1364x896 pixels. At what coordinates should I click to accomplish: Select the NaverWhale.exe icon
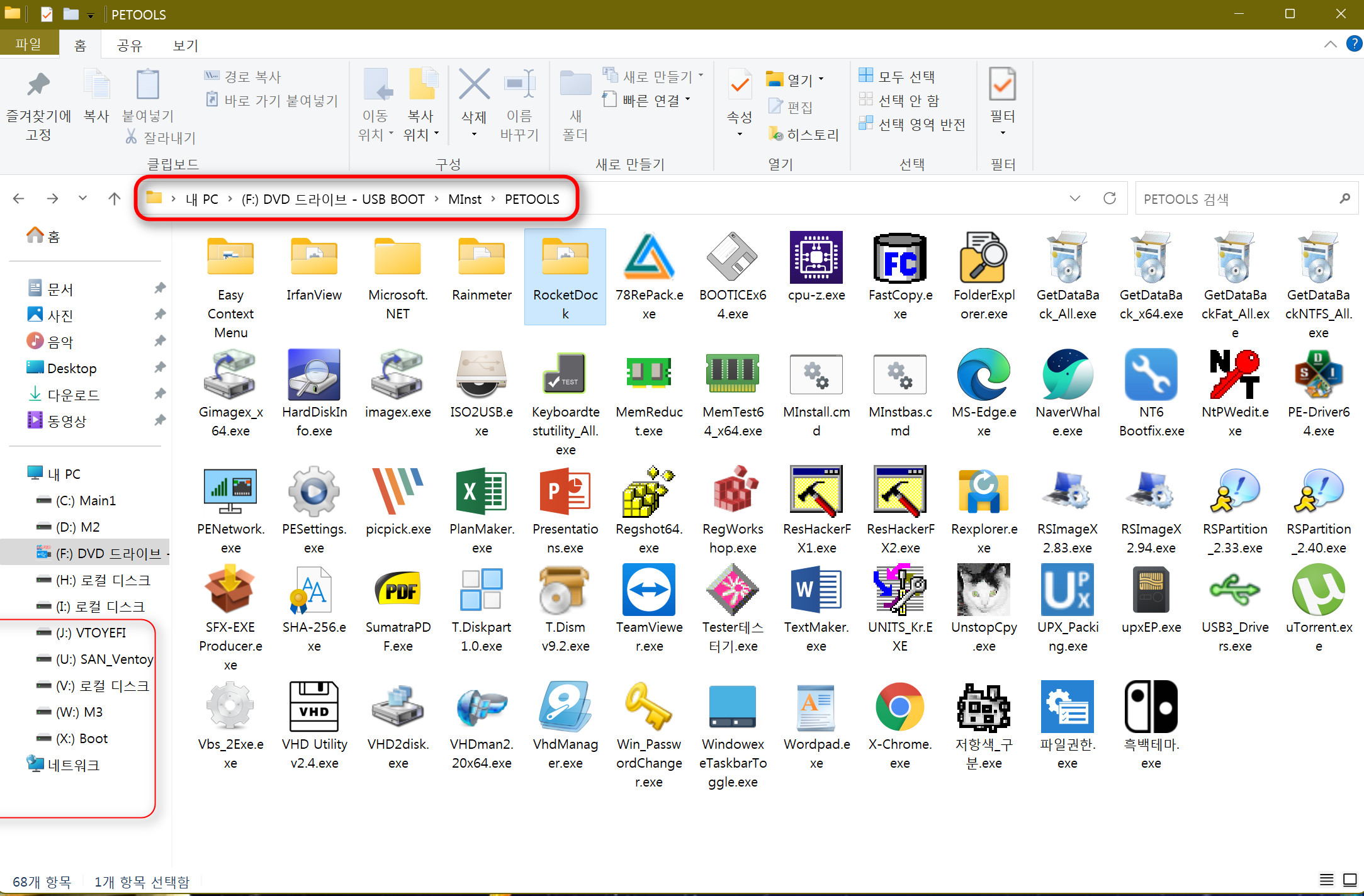1068,375
